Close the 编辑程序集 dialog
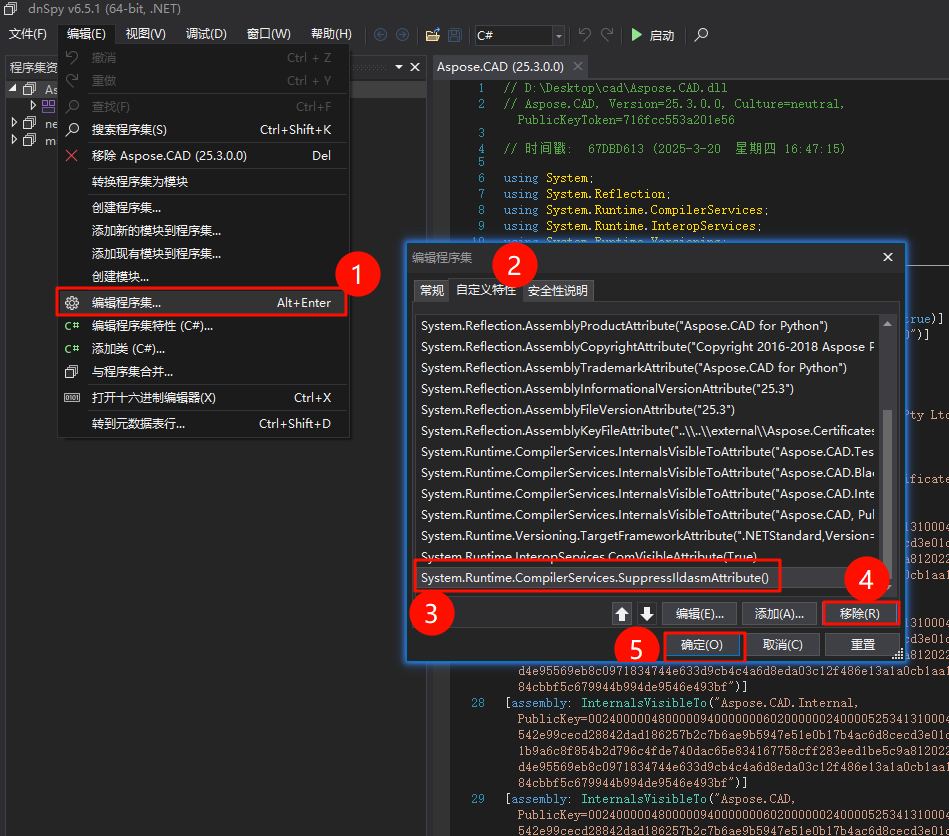Screen dimensions: 949x836 click(x=888, y=257)
